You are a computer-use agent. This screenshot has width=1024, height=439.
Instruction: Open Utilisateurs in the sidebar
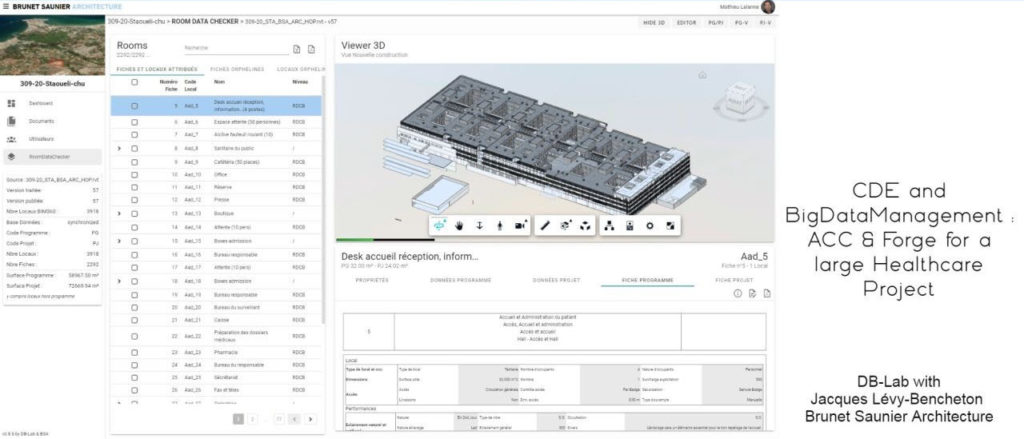tap(52, 139)
